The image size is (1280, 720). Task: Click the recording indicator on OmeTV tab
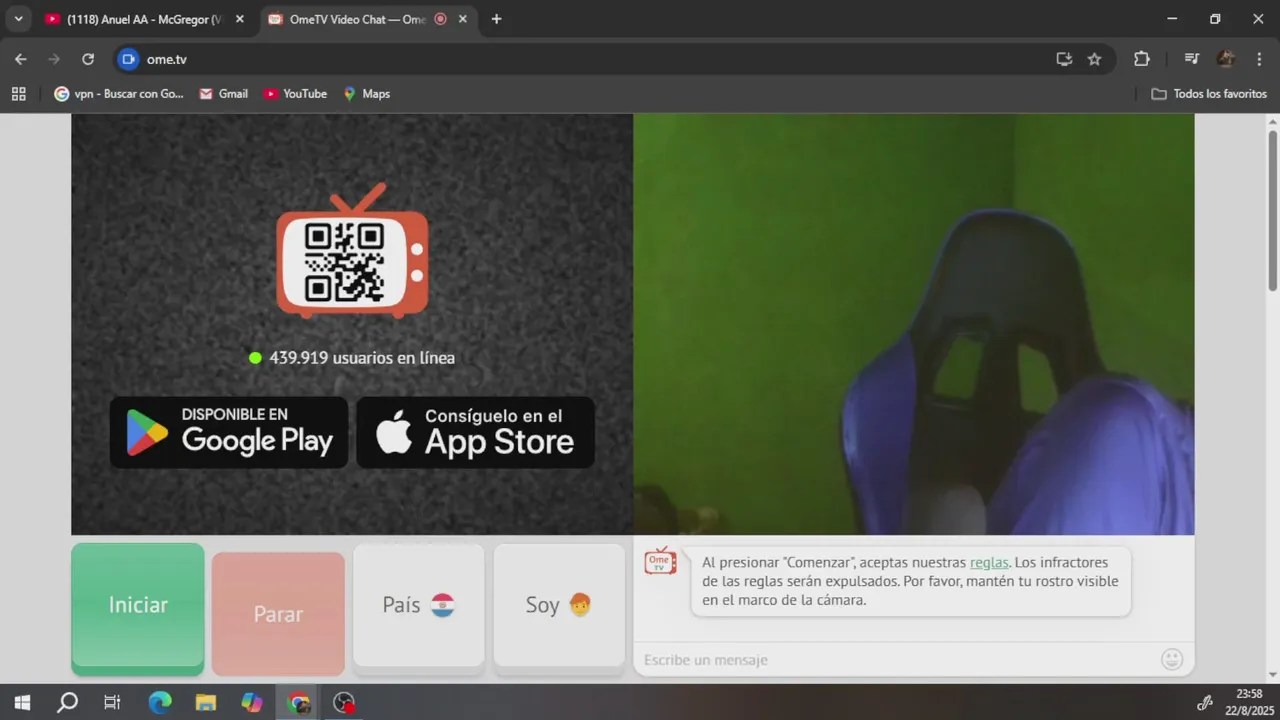click(440, 19)
